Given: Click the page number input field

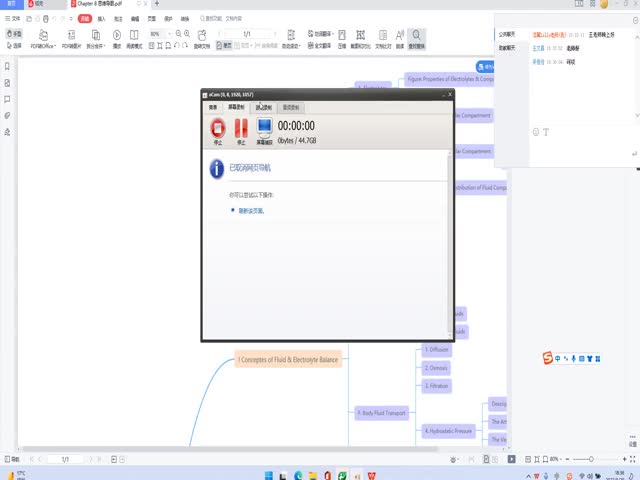Looking at the screenshot, I should coord(246,34).
